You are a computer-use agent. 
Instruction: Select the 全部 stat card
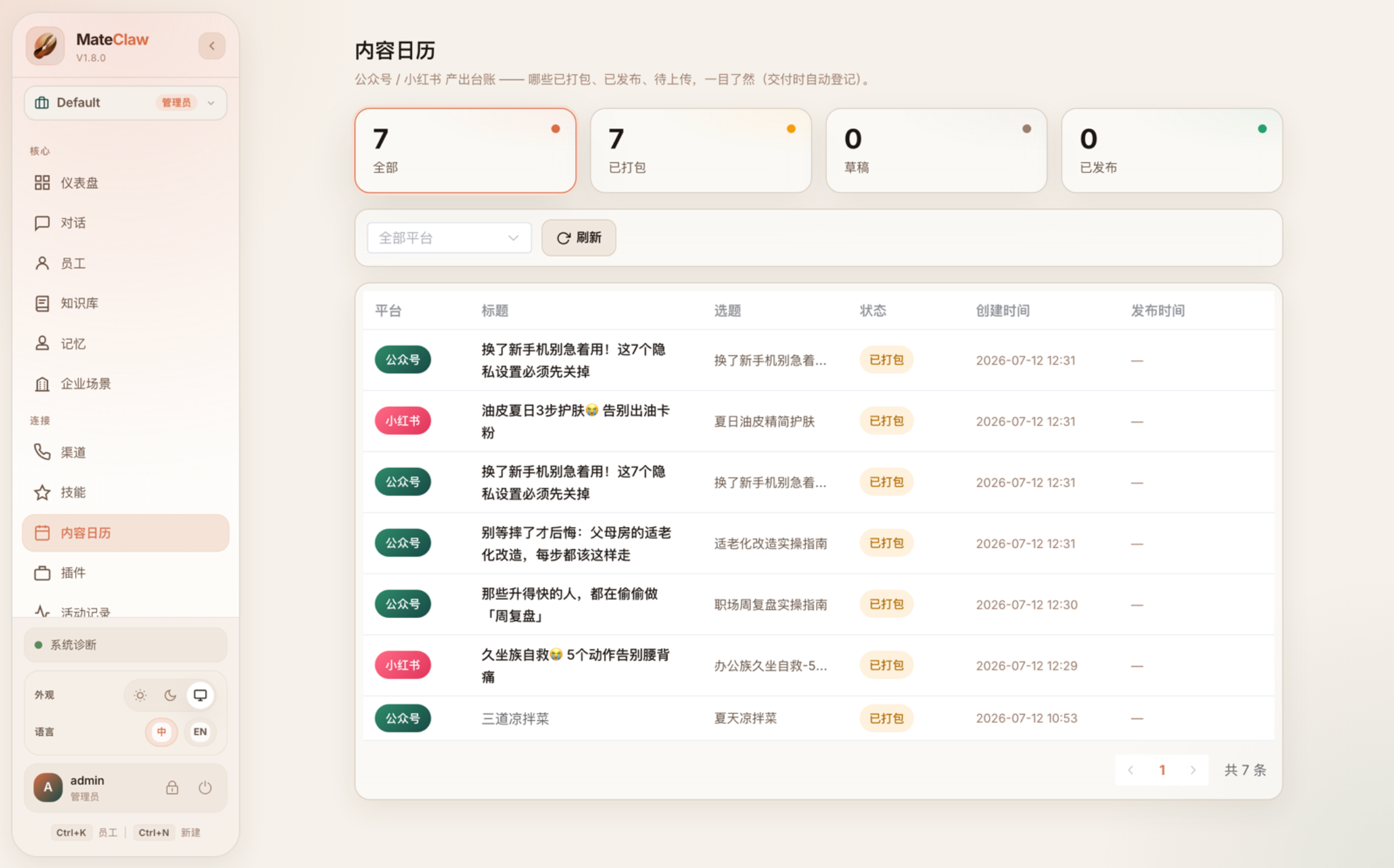point(465,151)
